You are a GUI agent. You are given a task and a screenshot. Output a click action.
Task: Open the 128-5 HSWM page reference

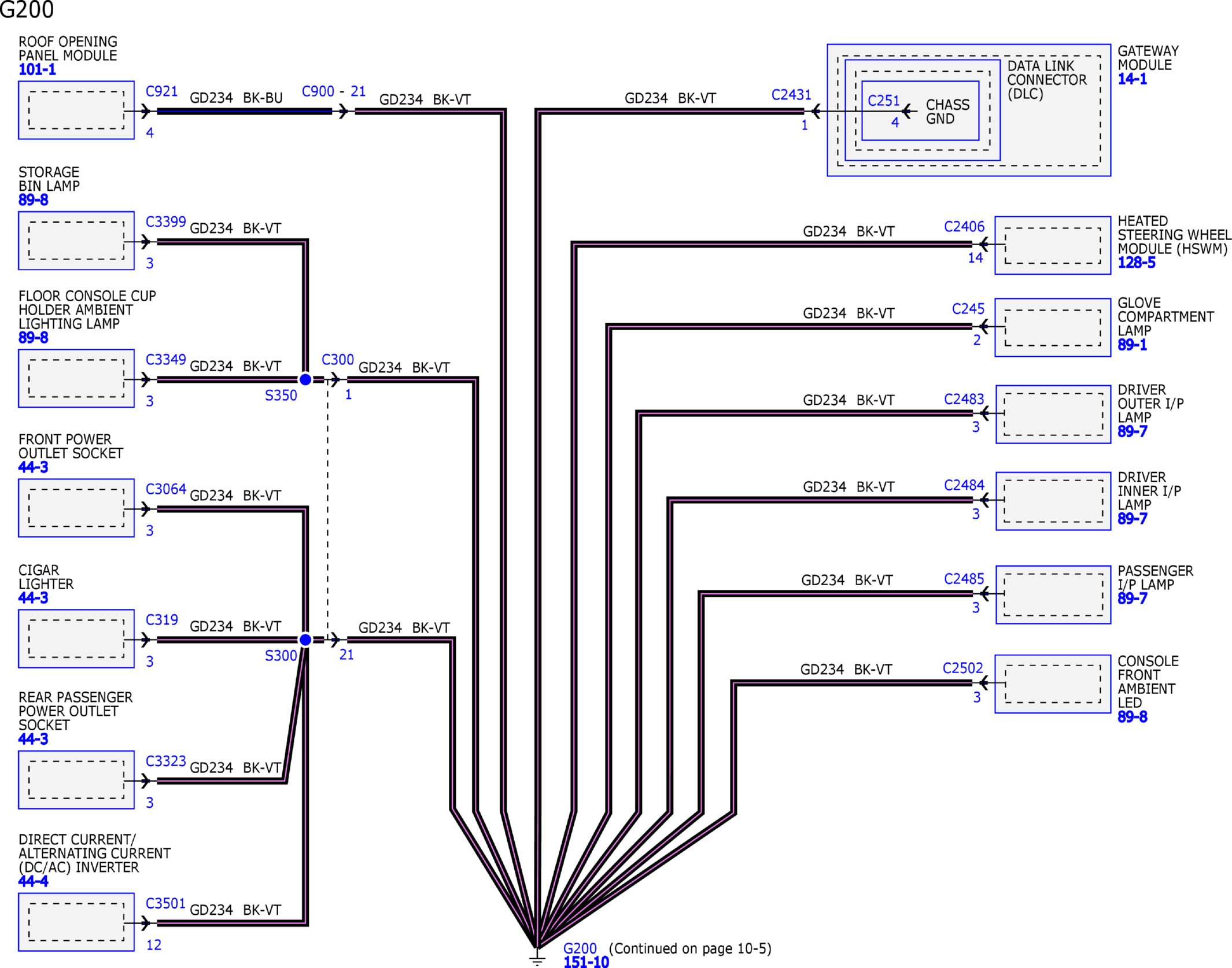pyautogui.click(x=1136, y=263)
